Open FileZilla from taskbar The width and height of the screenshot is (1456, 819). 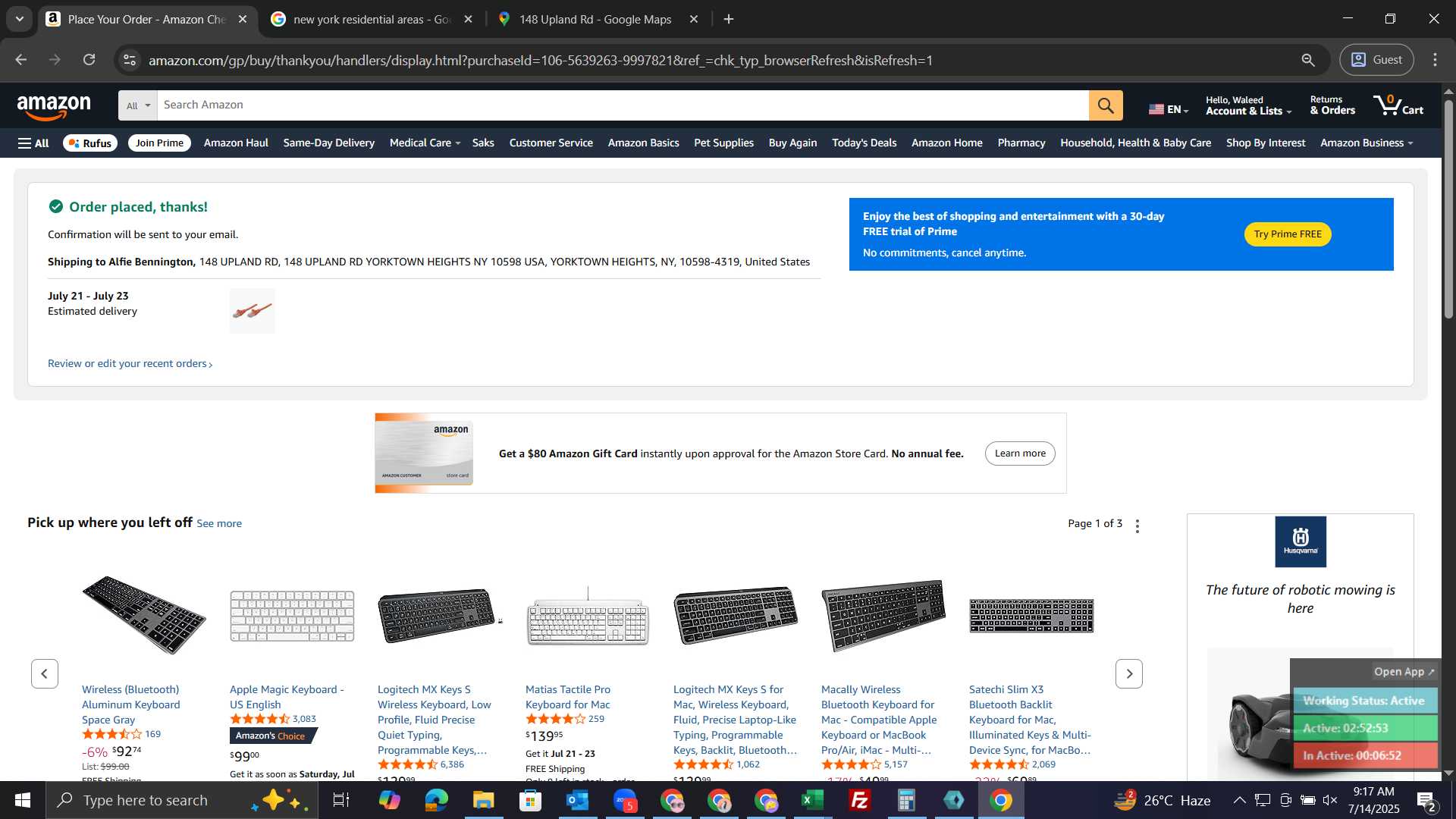[x=860, y=800]
